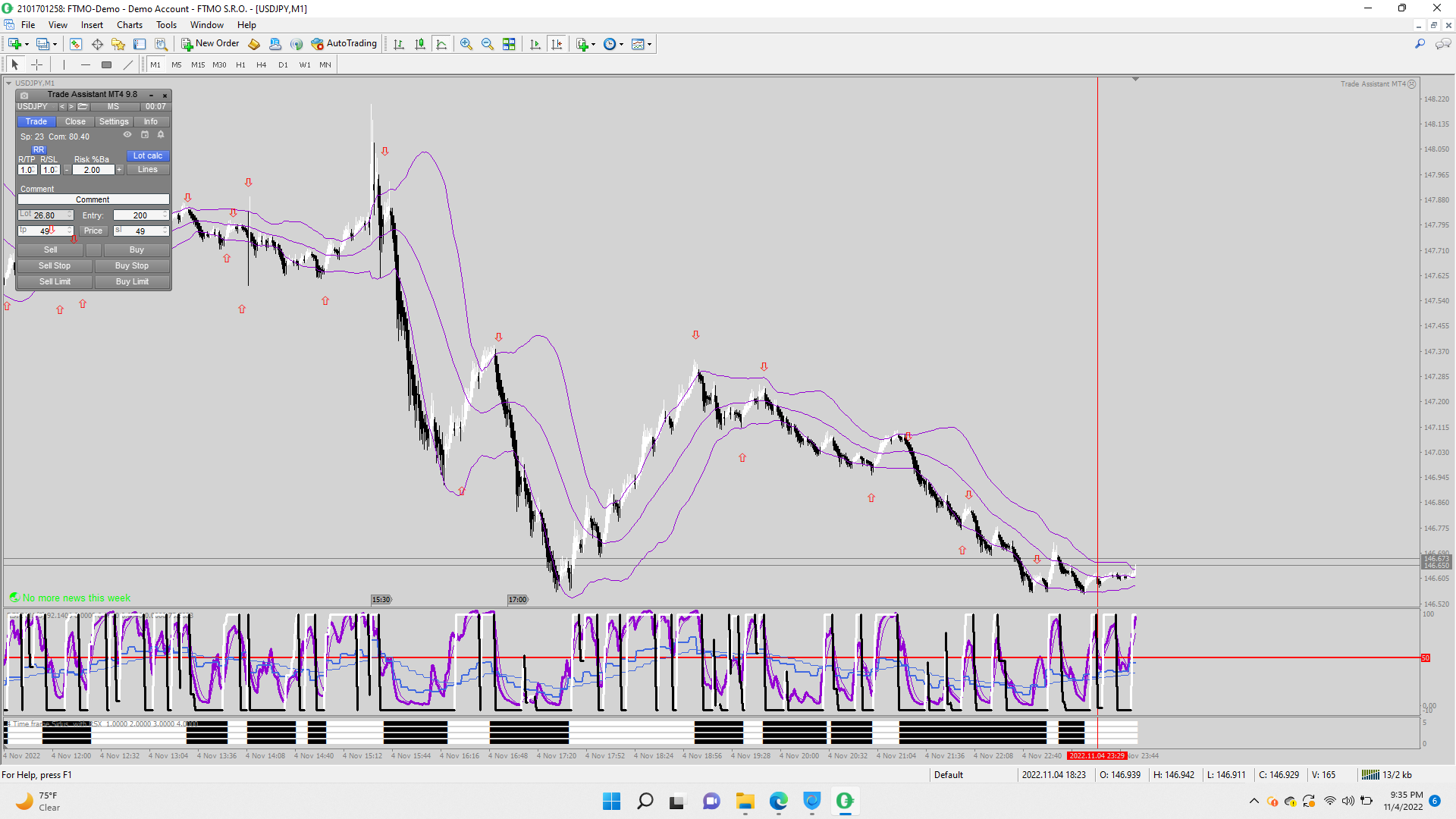1456x819 pixels.
Task: Click the screenshot camera icon in Trade Assistant
Action: [x=24, y=95]
